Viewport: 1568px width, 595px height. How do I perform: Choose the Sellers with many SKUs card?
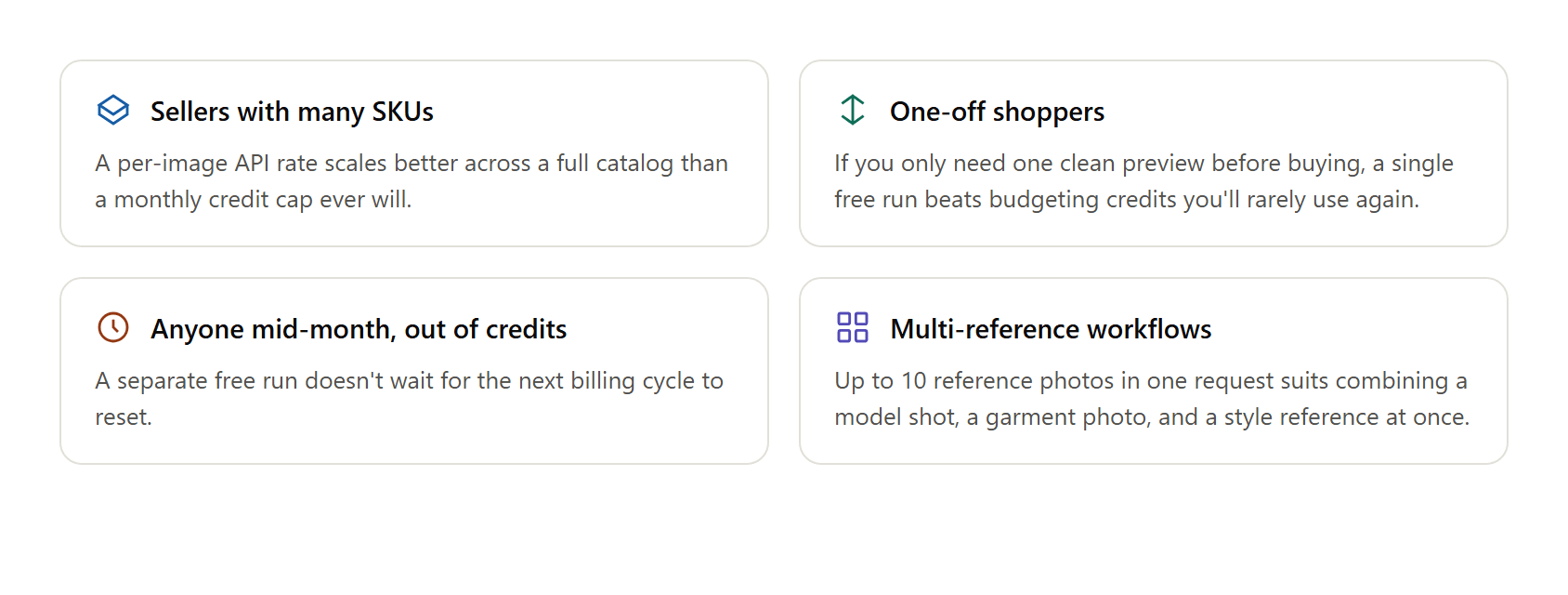414,153
